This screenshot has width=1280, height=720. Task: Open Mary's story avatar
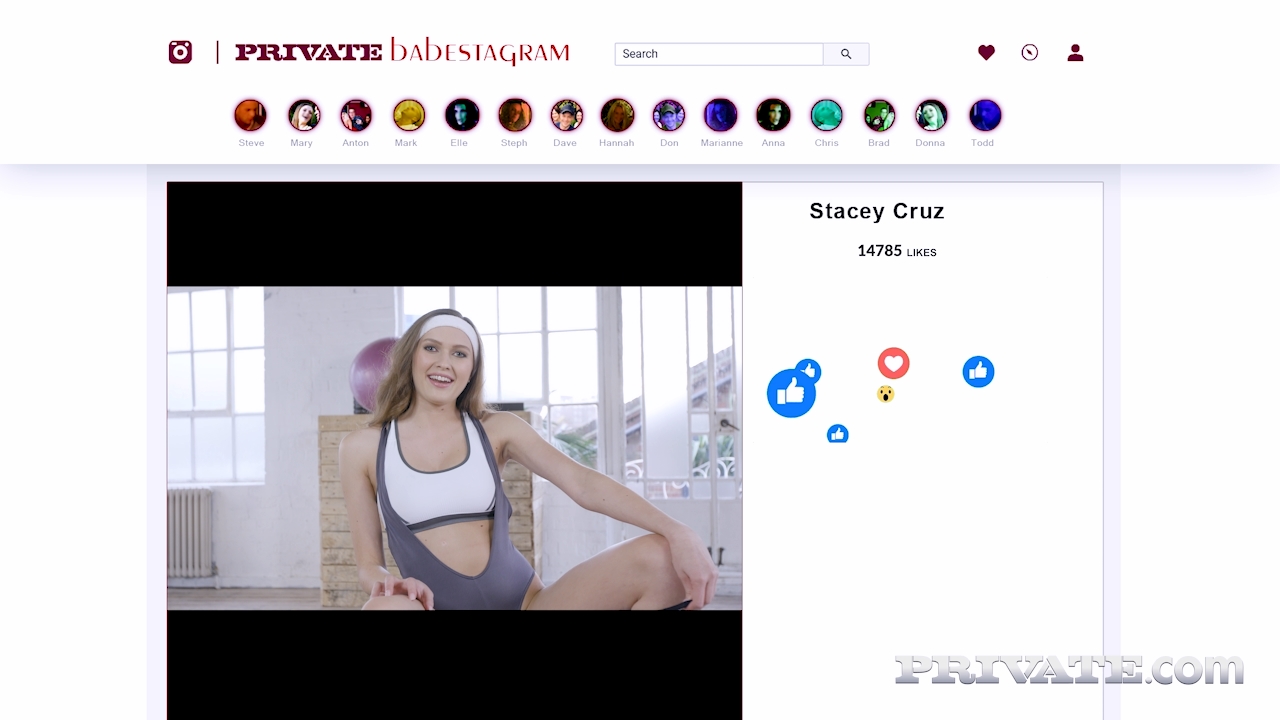[x=304, y=115]
